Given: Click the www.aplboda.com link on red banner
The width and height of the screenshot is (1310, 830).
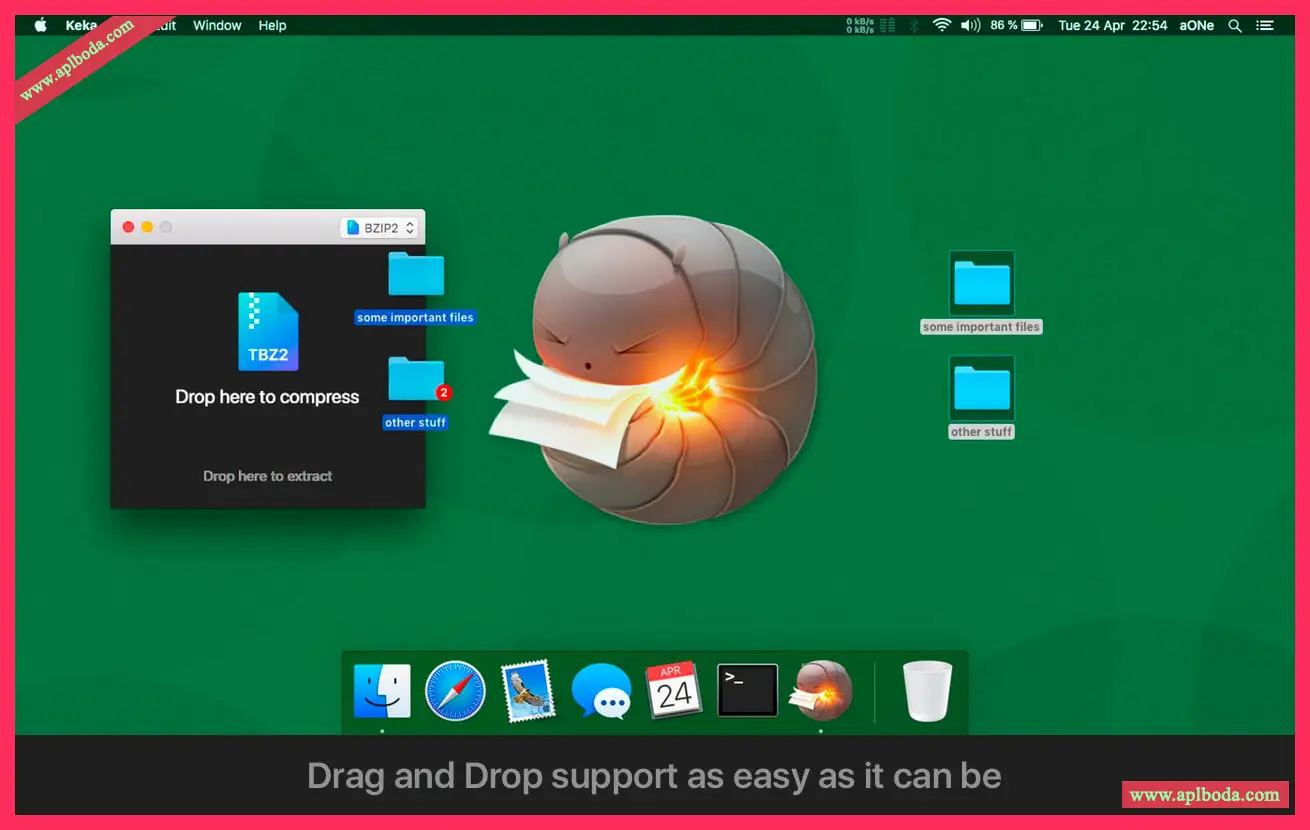Looking at the screenshot, I should (x=1204, y=795).
